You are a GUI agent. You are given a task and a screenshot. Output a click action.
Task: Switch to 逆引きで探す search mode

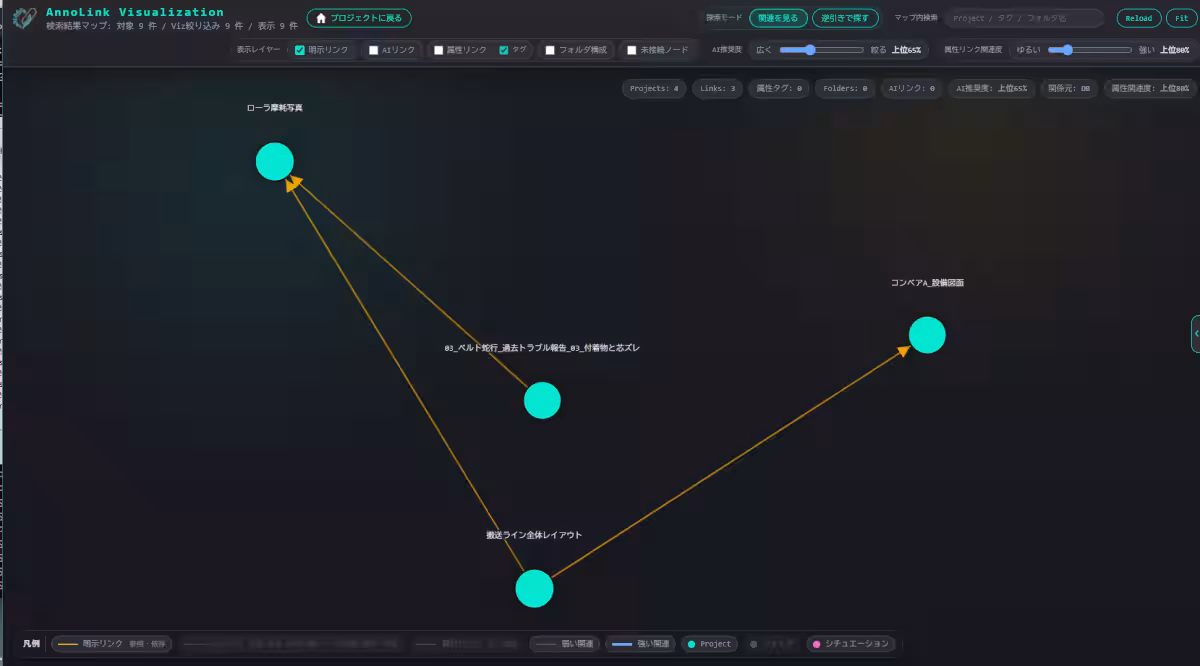pyautogui.click(x=846, y=18)
